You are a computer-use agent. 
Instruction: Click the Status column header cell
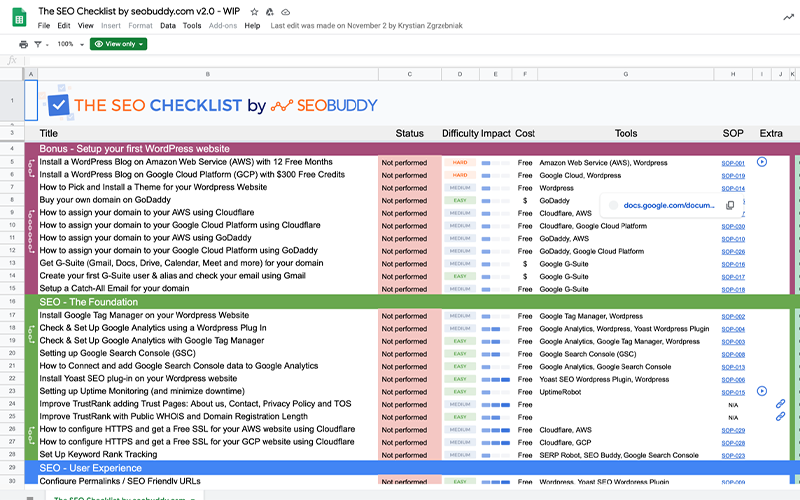coord(410,133)
